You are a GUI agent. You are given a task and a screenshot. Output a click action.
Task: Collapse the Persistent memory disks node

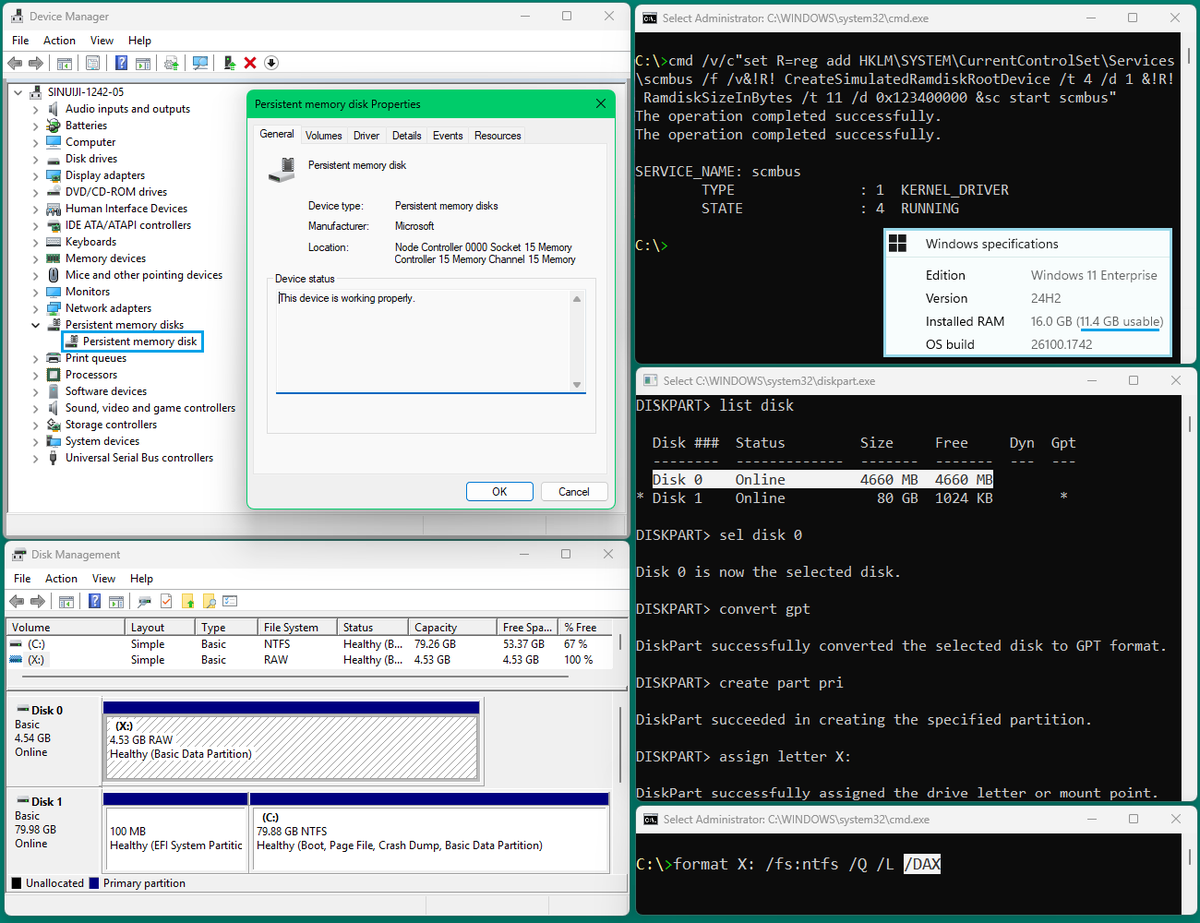(36, 325)
